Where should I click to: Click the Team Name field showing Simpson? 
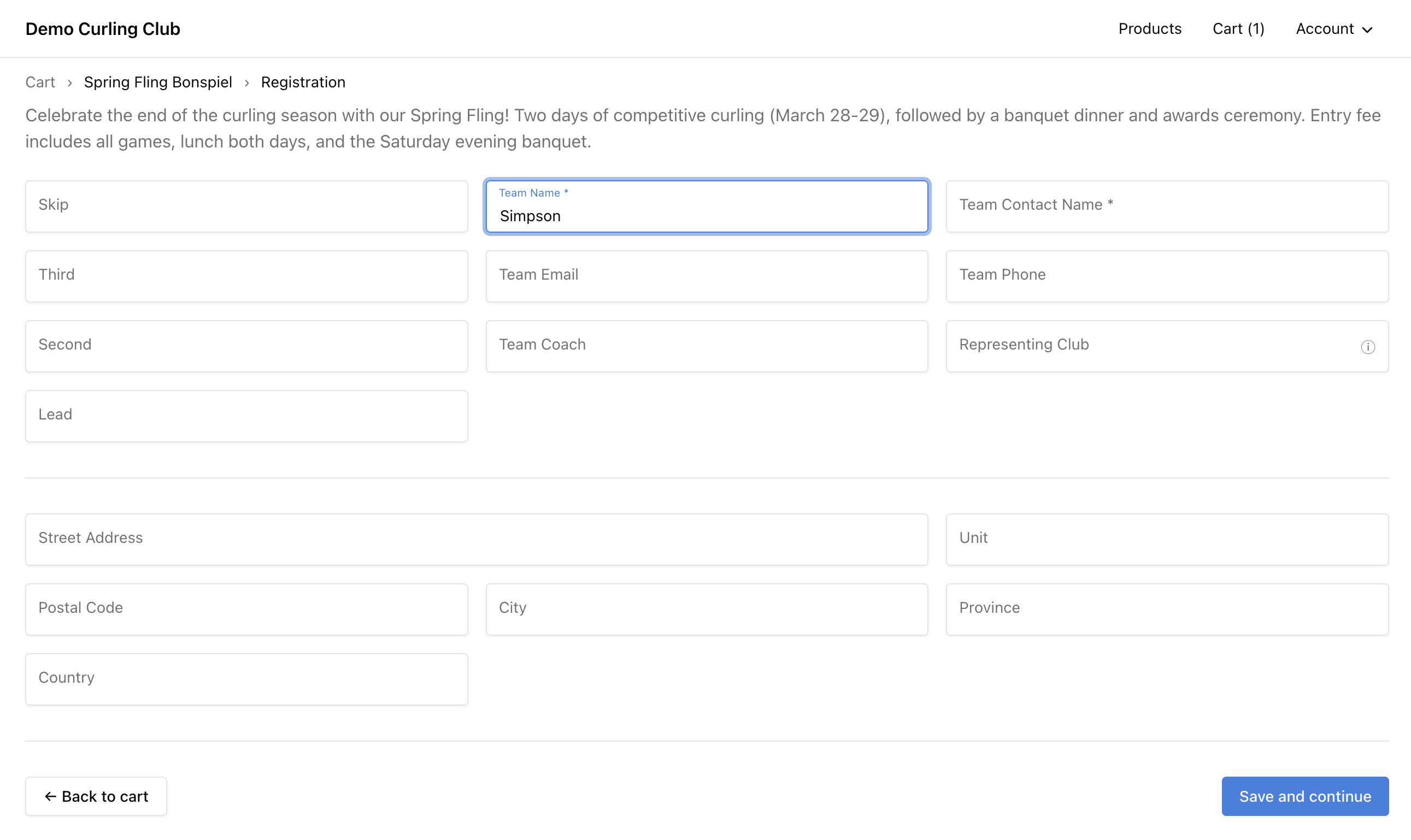pos(707,216)
